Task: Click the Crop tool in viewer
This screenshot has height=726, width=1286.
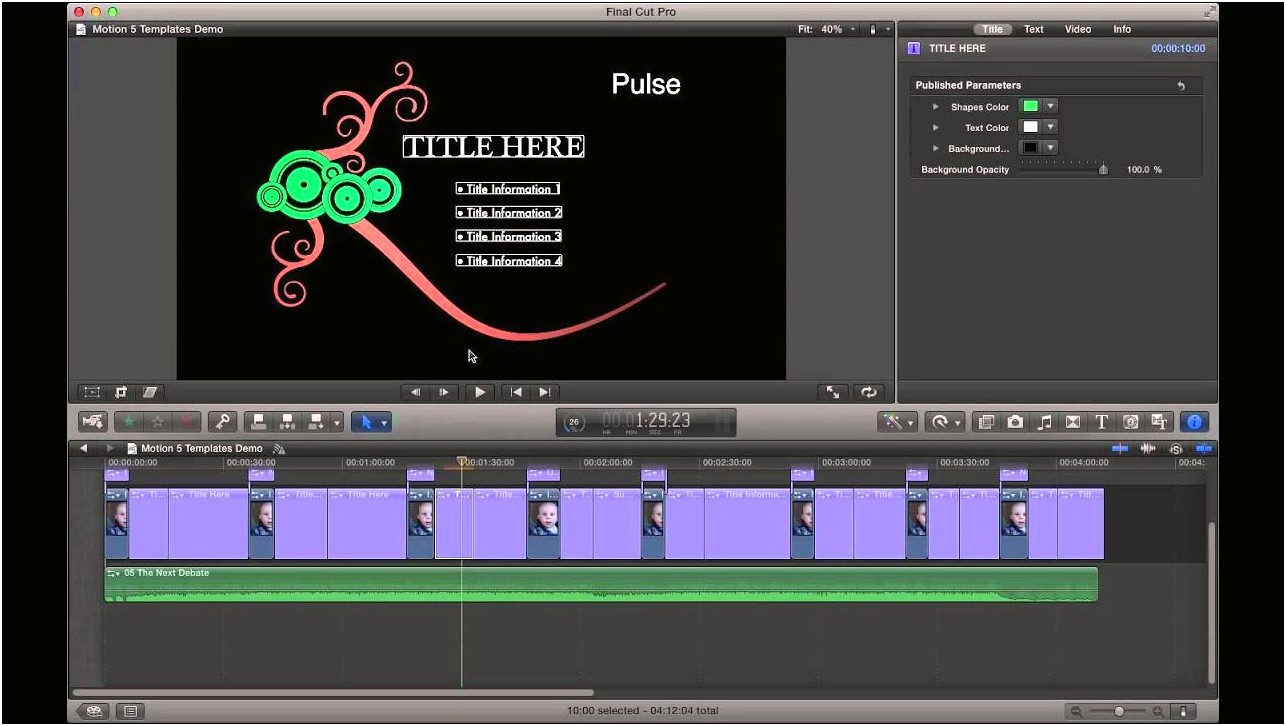Action: pyautogui.click(x=121, y=392)
